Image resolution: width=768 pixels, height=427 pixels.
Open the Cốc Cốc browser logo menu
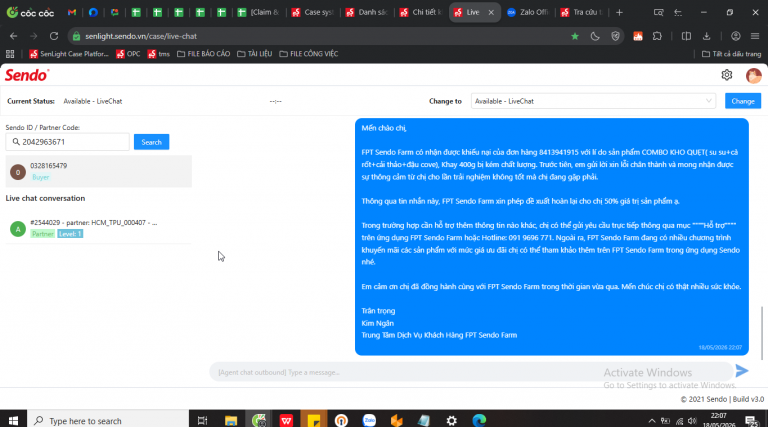[x=30, y=12]
